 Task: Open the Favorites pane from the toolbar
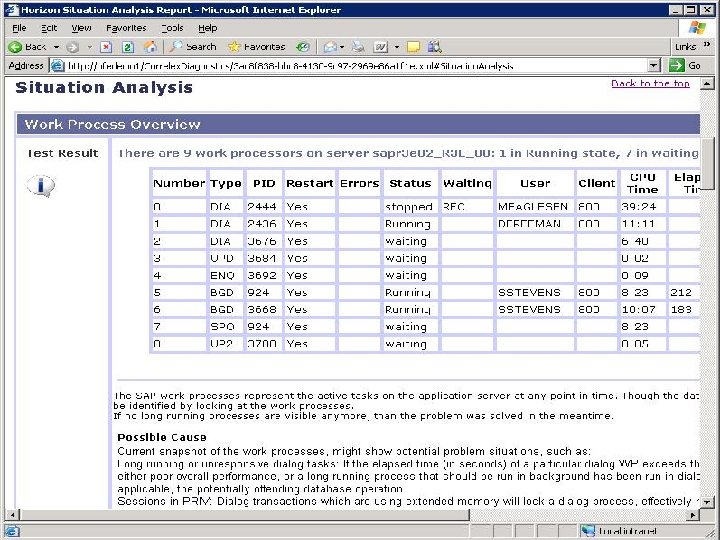coord(256,47)
